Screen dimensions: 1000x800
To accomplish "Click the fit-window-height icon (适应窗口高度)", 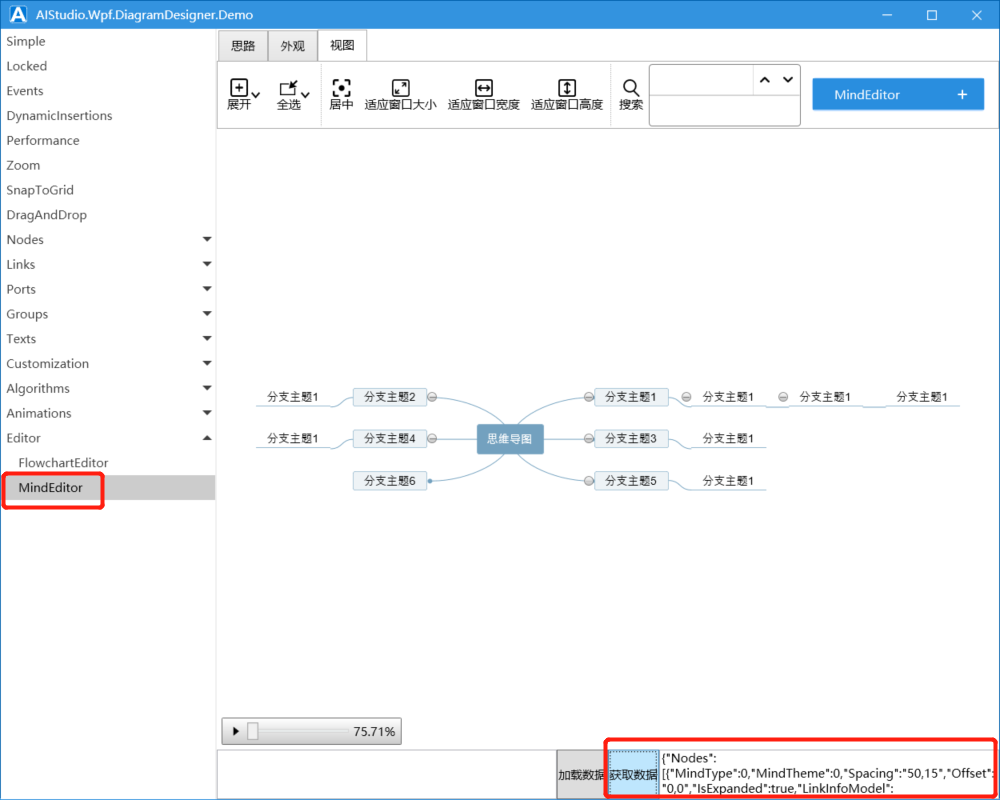I will point(567,88).
